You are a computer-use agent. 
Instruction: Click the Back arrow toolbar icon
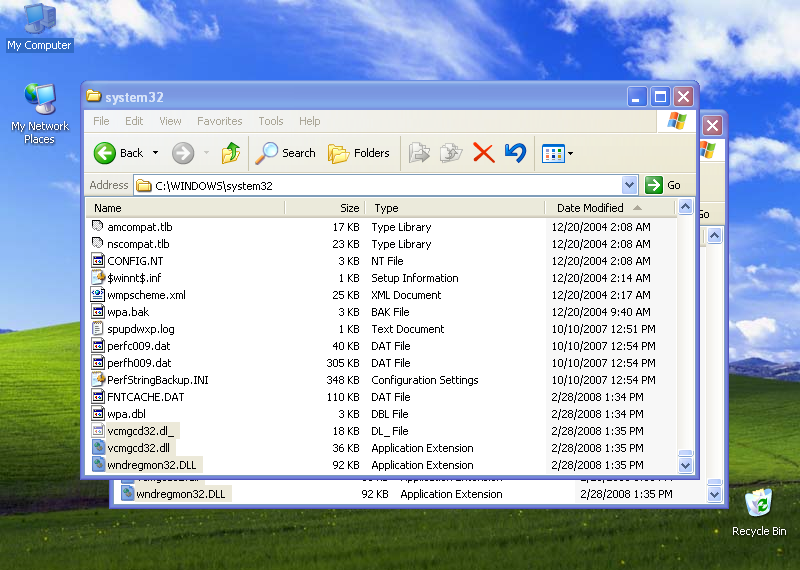pyautogui.click(x=105, y=153)
